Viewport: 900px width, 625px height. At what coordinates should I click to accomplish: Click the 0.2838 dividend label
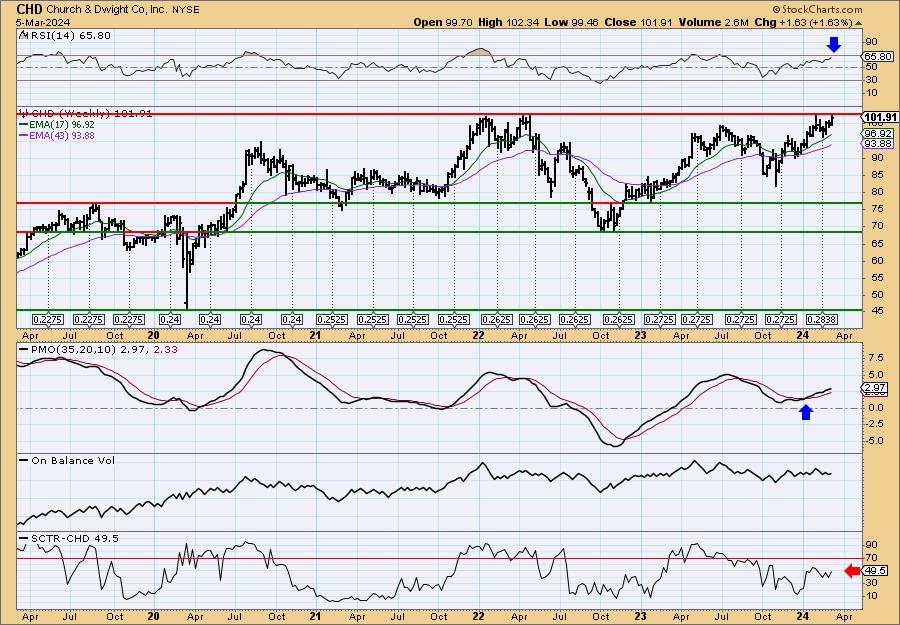821,319
